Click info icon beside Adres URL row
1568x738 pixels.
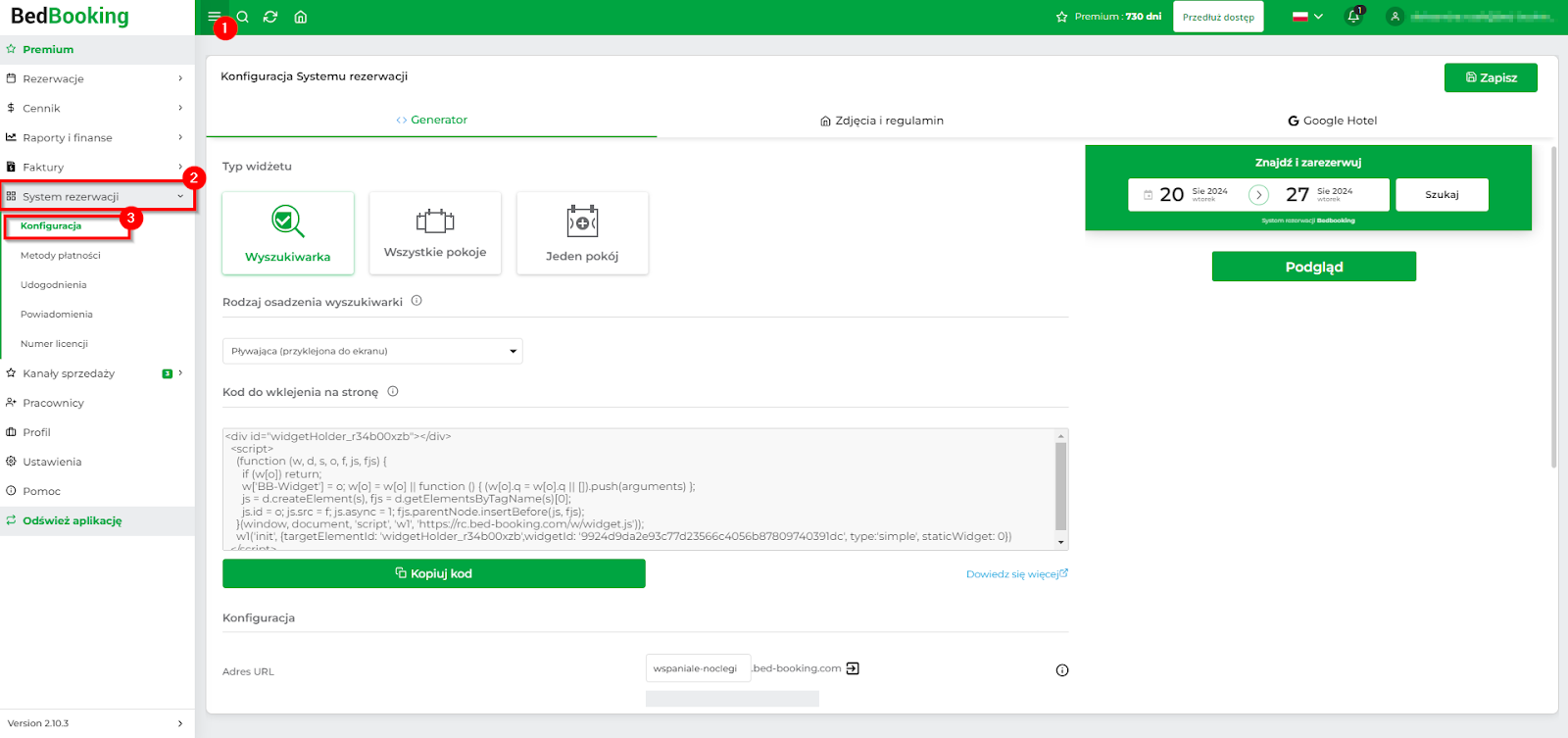[x=1062, y=670]
